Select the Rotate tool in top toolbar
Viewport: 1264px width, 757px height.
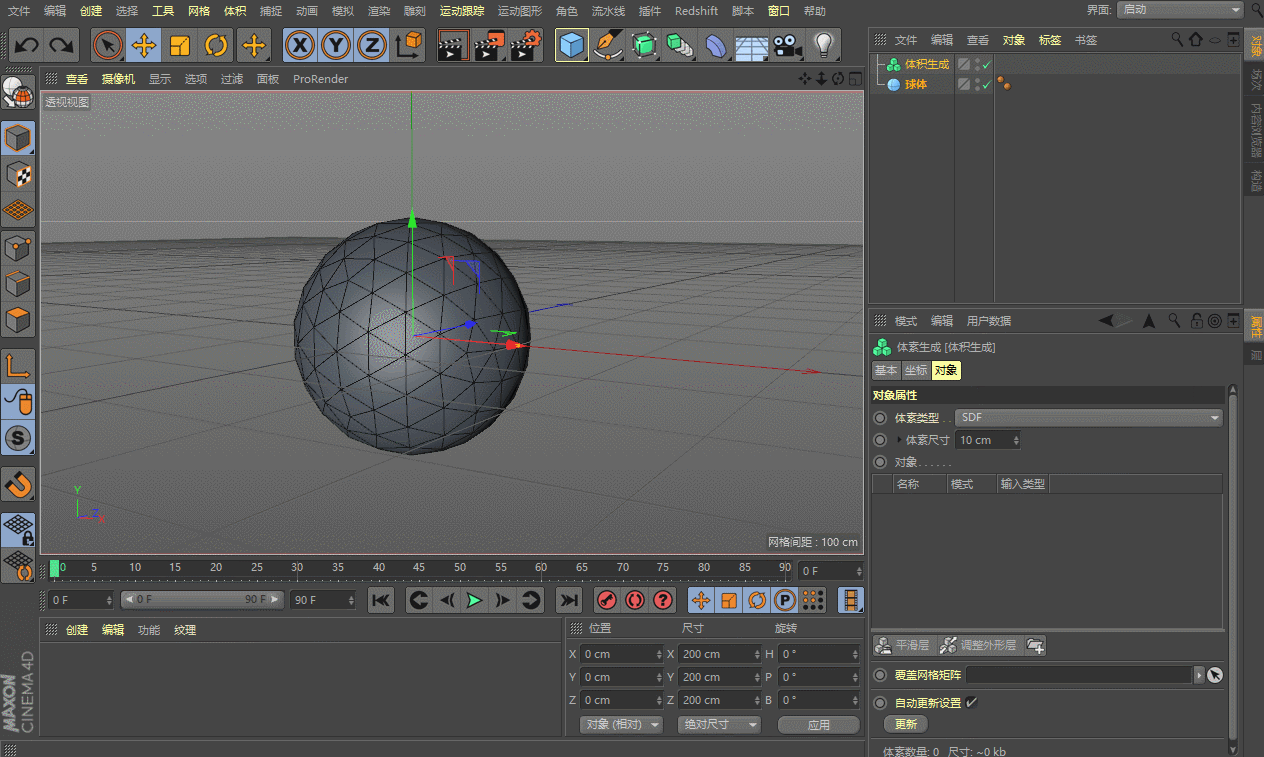click(x=216, y=45)
